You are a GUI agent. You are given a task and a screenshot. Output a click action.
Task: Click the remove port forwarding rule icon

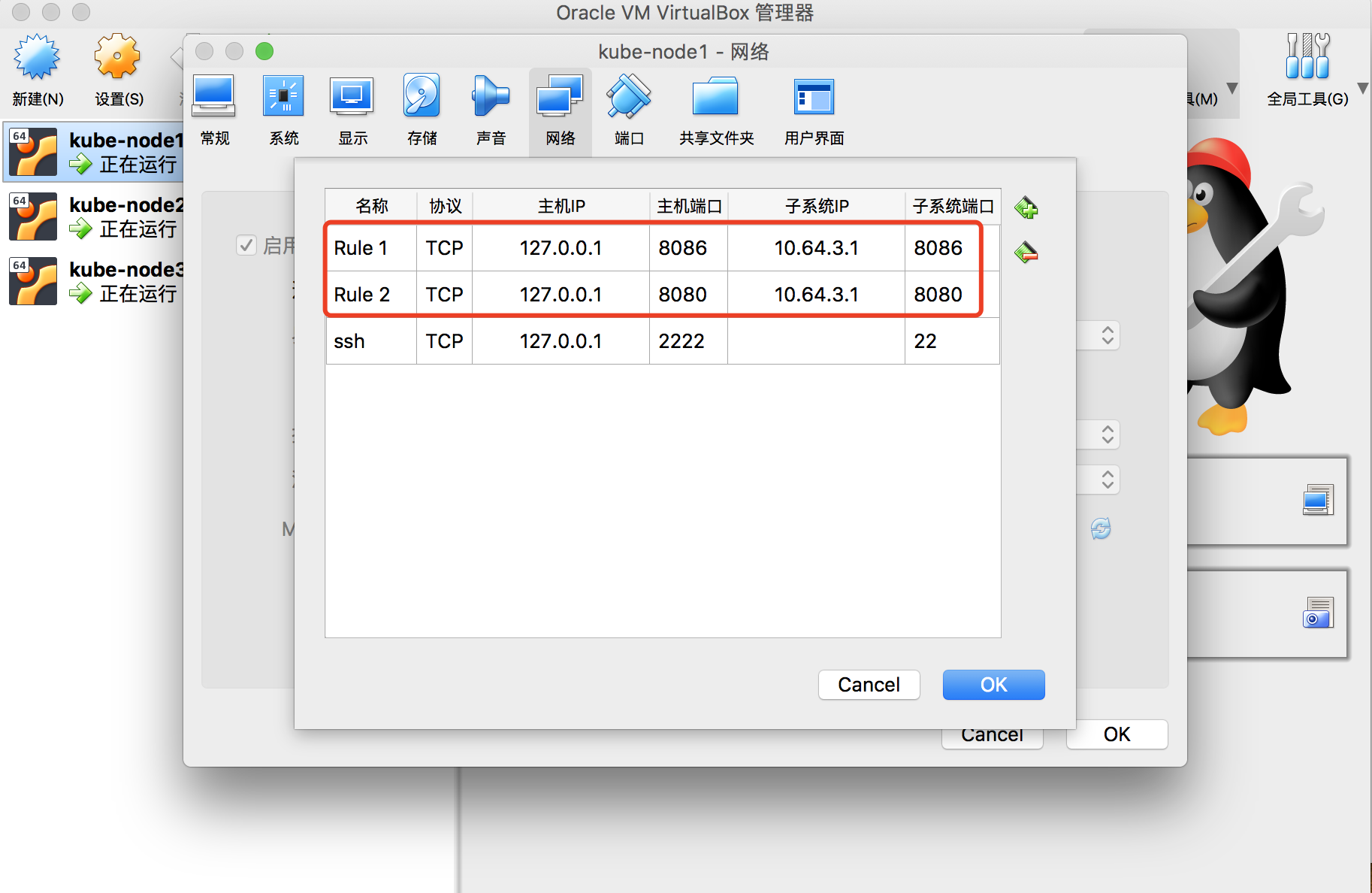(x=1026, y=252)
